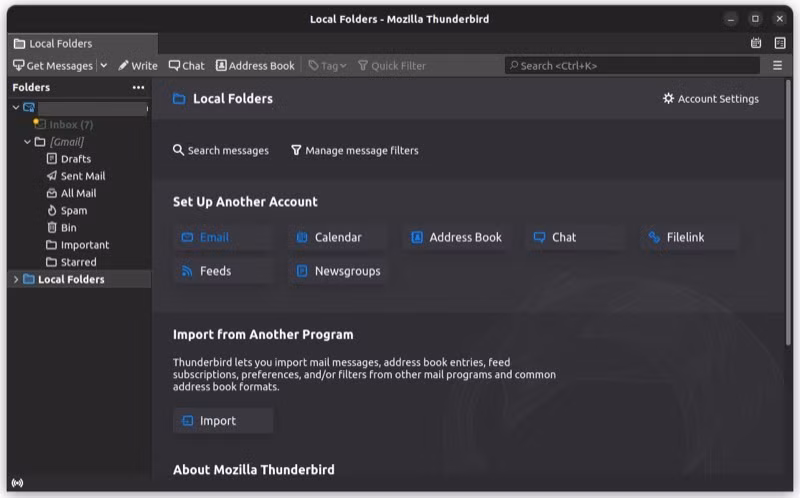800x498 pixels.
Task: Open the Get Messages dropdown arrow
Action: coord(104,66)
